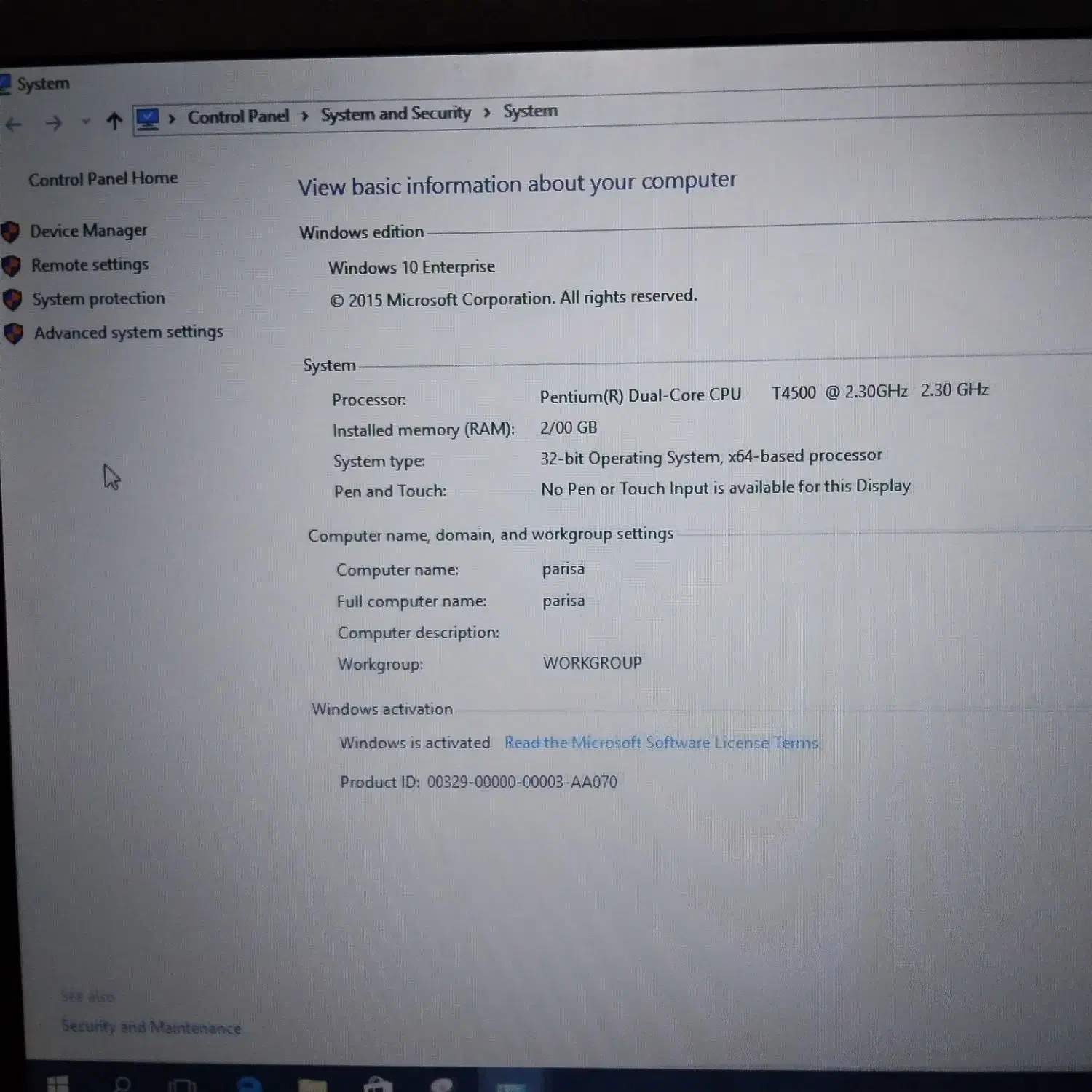This screenshot has height=1092, width=1092.
Task: Expand the chevron after System and Security
Action: coord(487,112)
